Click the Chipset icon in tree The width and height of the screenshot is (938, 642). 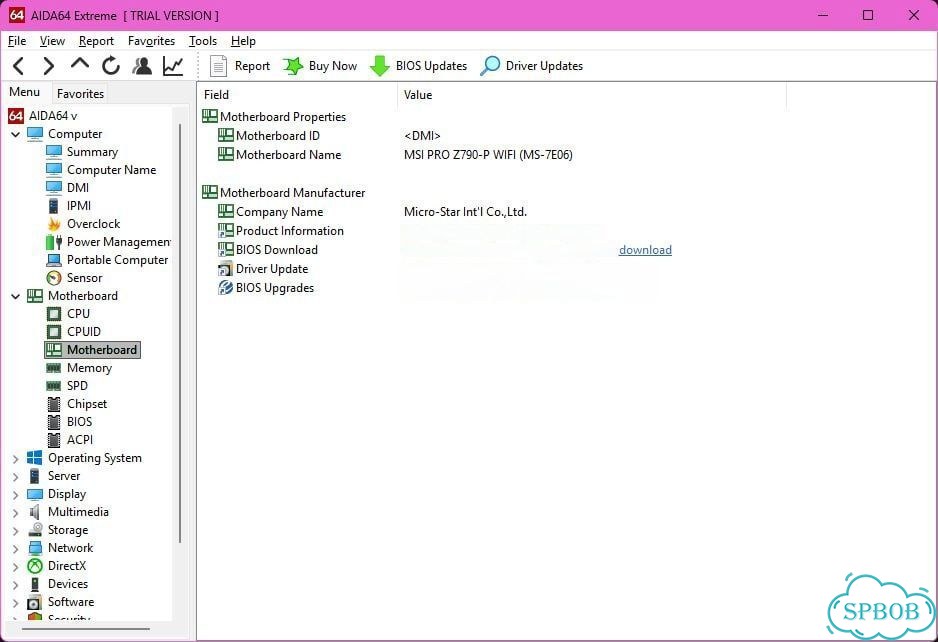pos(54,404)
